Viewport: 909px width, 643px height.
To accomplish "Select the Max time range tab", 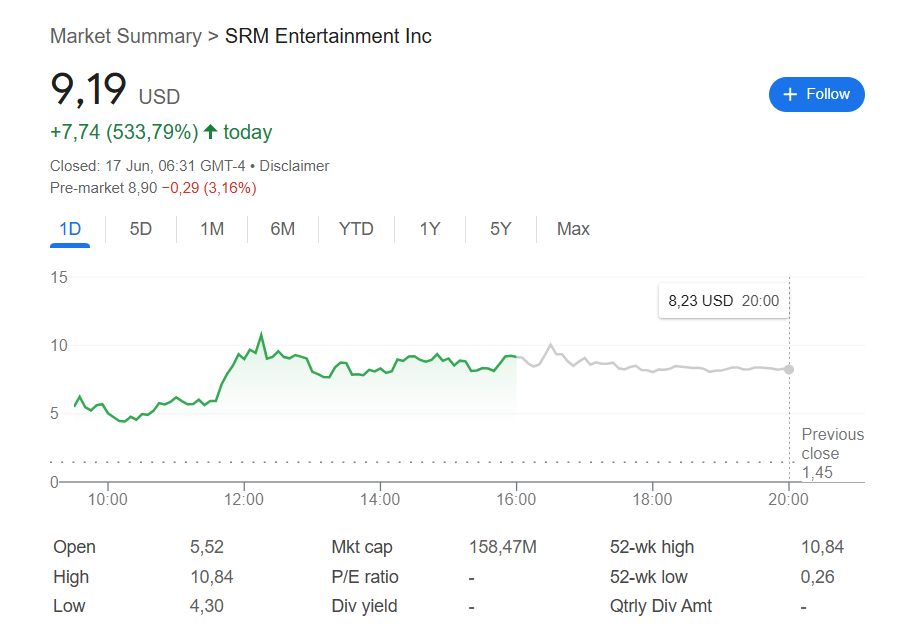I will tap(573, 229).
